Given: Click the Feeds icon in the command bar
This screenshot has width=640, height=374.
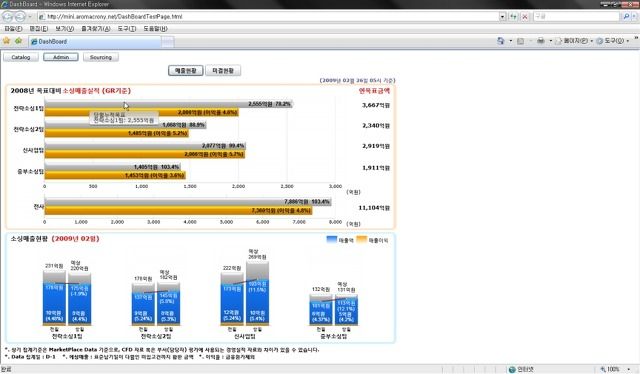Looking at the screenshot, I should [x=520, y=41].
